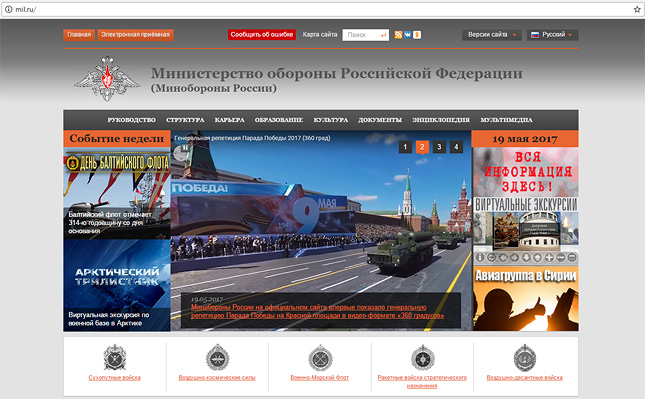Open Электронная приёмная
The width and height of the screenshot is (645, 399).
(x=135, y=35)
